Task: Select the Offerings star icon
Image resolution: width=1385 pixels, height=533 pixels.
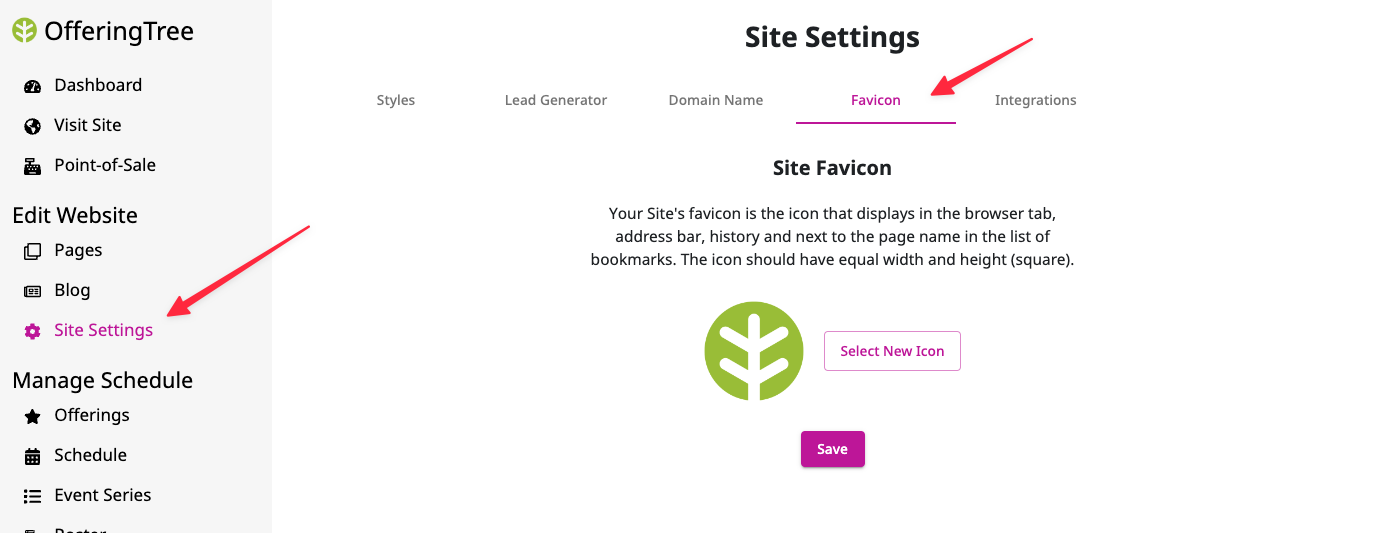Action: point(33,416)
